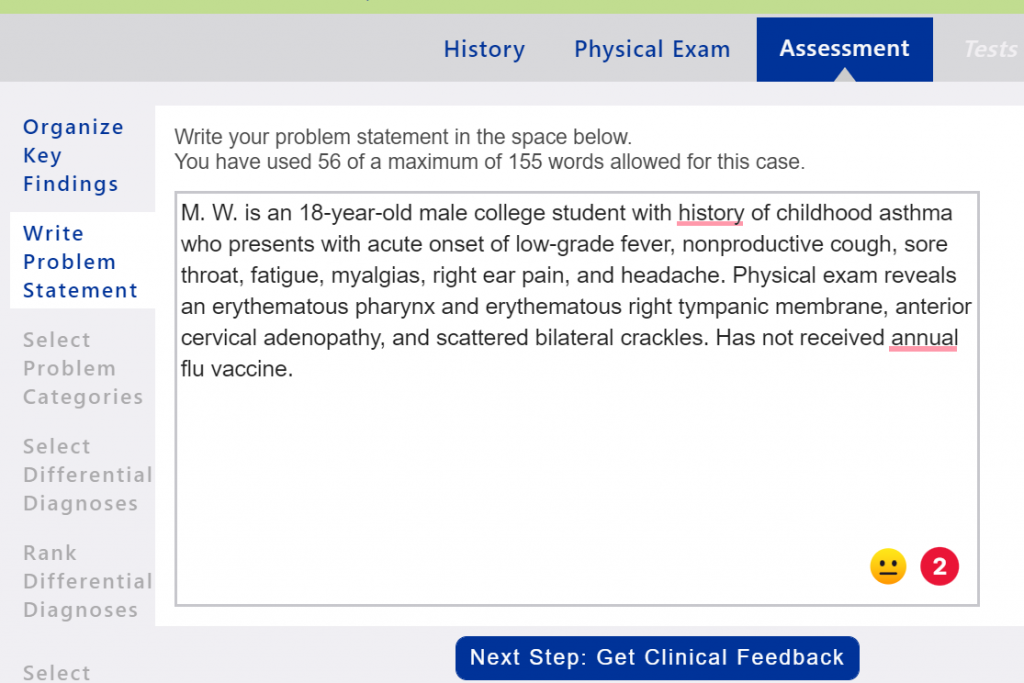The image size is (1024, 683).
Task: Open the History tab
Action: [484, 49]
